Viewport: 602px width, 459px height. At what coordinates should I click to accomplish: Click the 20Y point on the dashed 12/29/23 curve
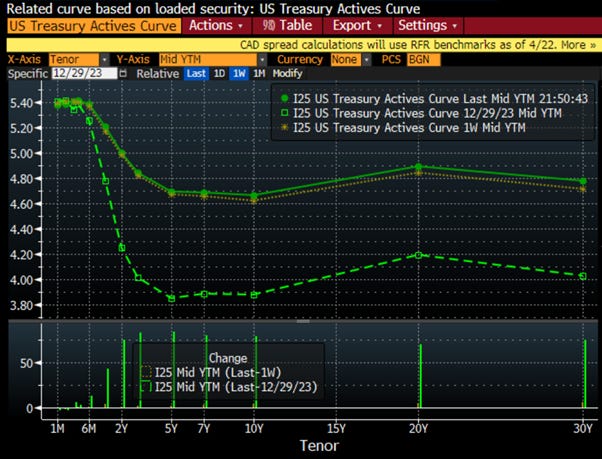click(x=418, y=255)
